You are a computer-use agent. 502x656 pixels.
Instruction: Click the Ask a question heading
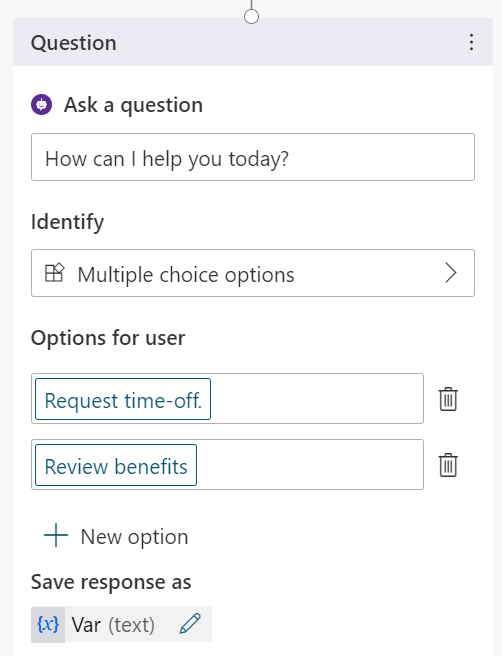pyautogui.click(x=133, y=105)
